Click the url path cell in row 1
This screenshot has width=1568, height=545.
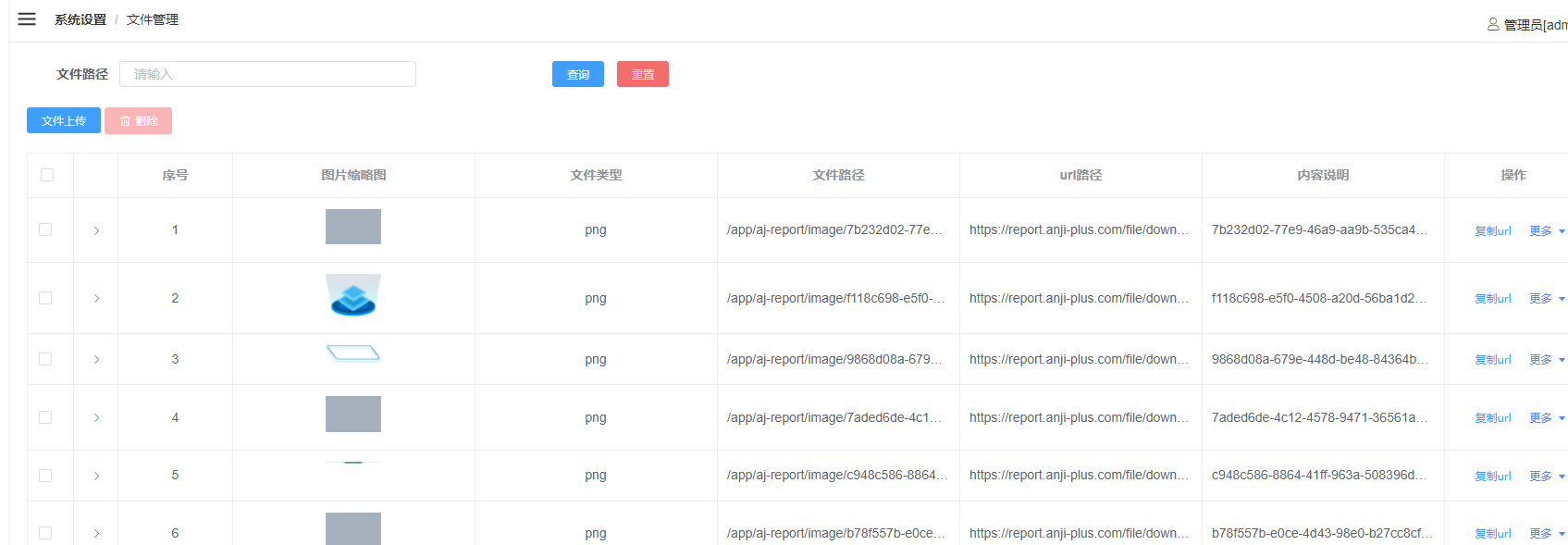(x=1080, y=229)
